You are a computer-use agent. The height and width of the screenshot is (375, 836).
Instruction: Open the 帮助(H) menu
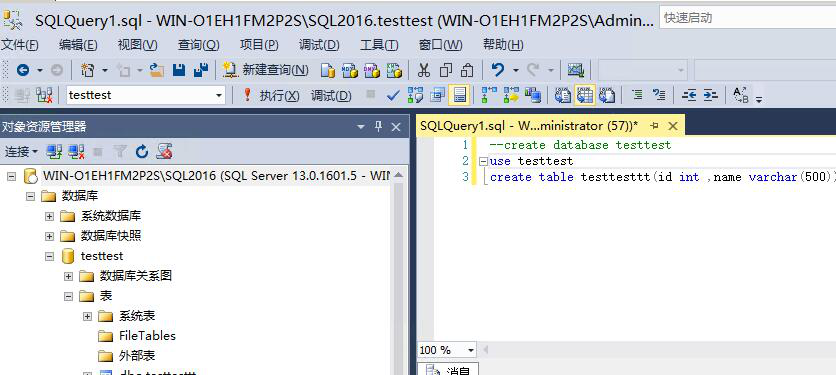[503, 45]
